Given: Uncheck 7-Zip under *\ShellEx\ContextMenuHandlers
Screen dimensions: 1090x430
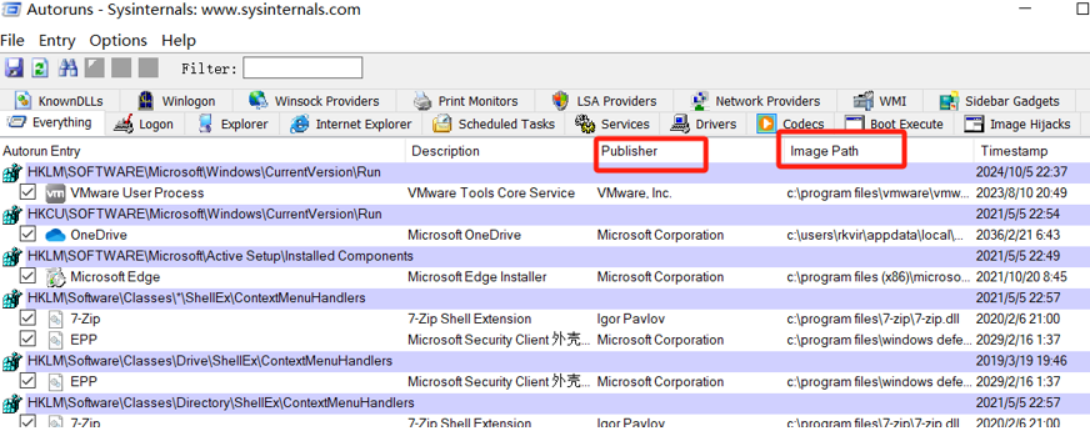Looking at the screenshot, I should point(27,318).
